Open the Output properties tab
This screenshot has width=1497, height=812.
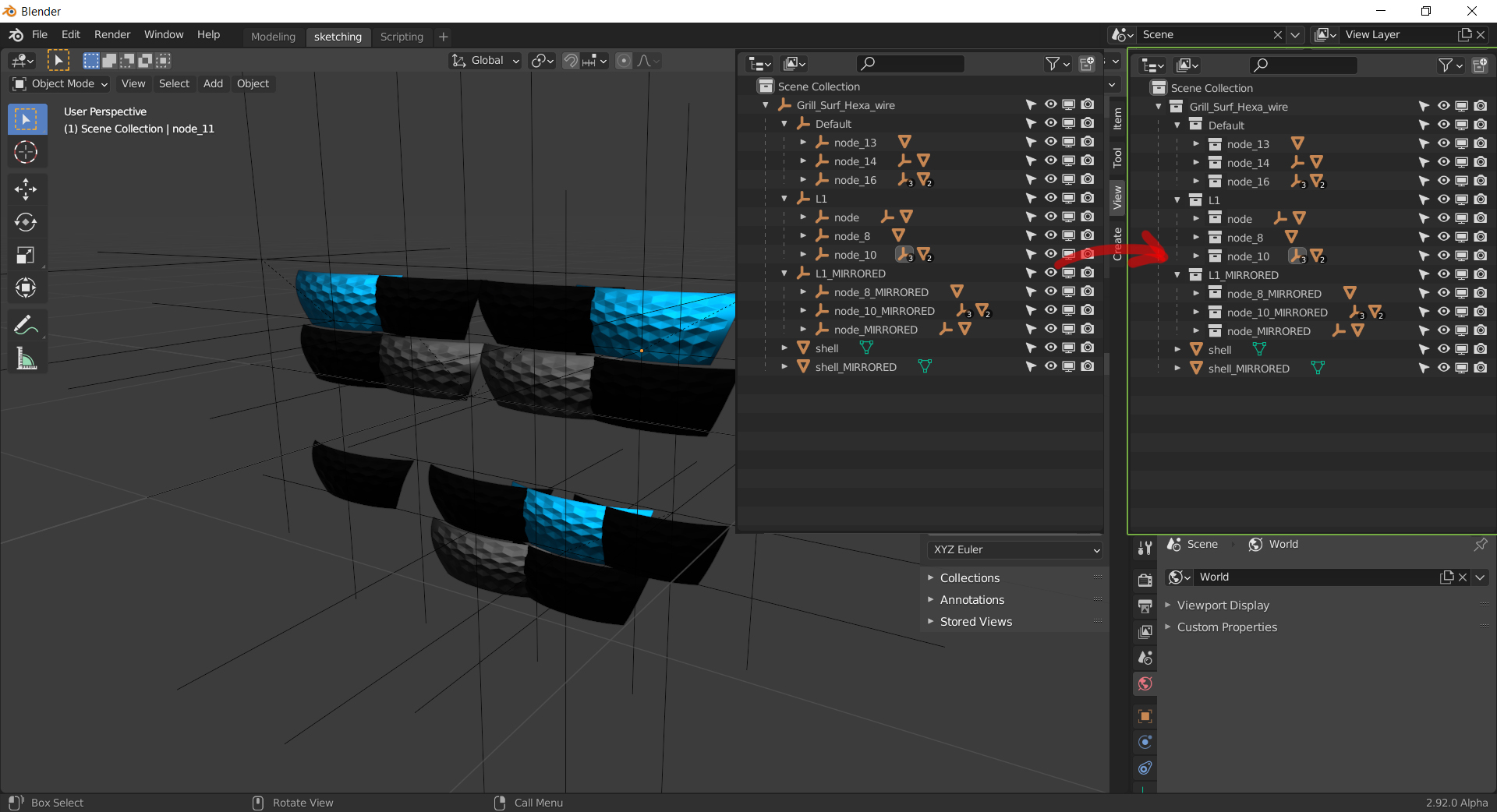click(1145, 605)
